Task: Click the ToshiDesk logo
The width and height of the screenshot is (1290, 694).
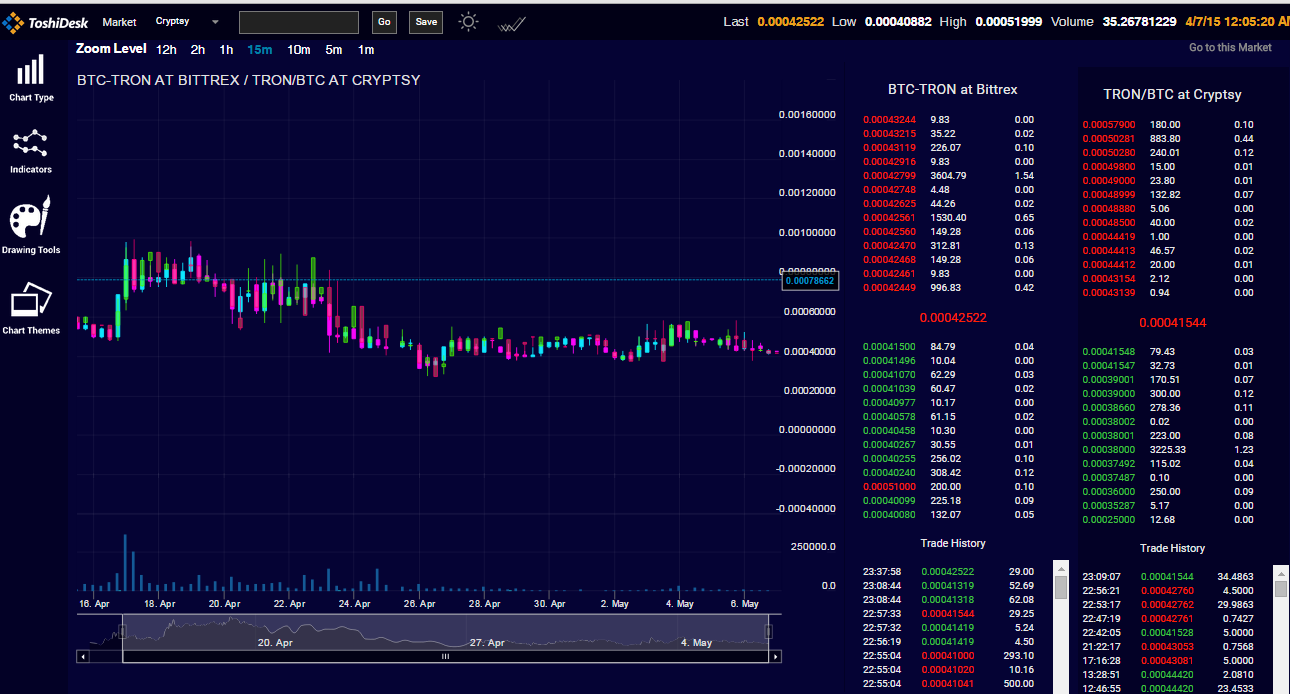Action: coord(45,21)
